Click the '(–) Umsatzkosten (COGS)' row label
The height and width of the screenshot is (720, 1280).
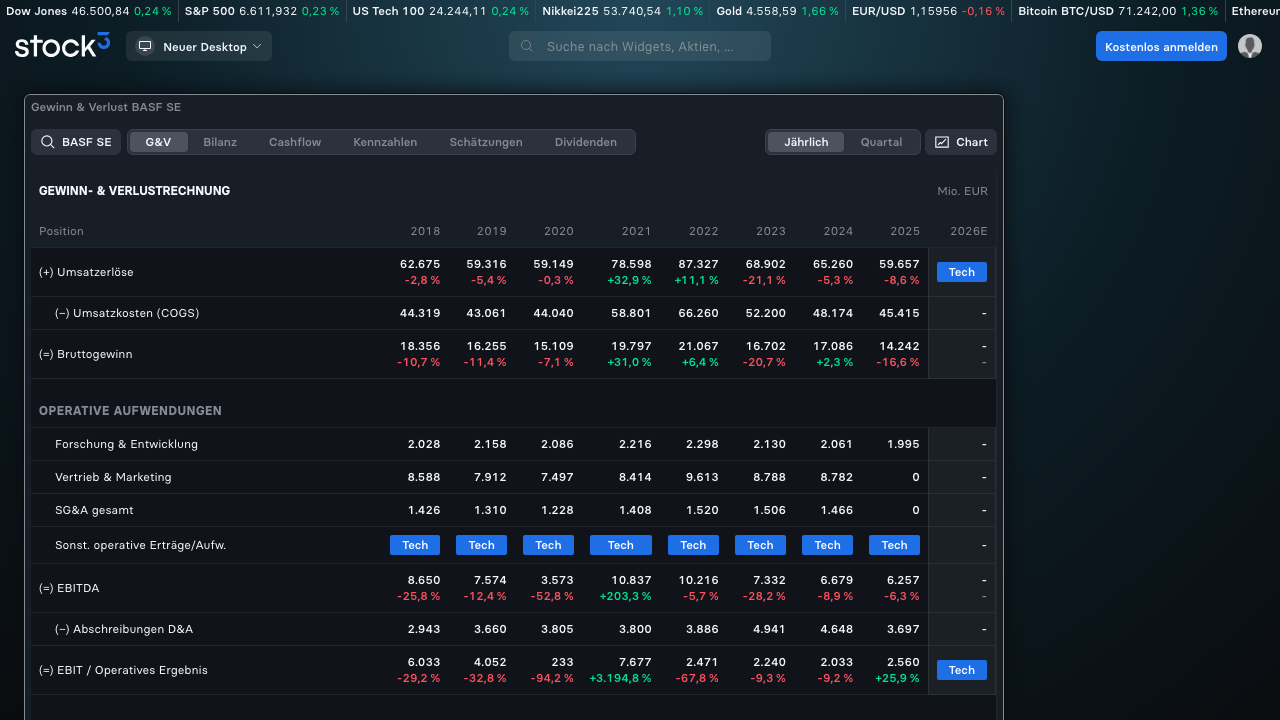coord(127,313)
